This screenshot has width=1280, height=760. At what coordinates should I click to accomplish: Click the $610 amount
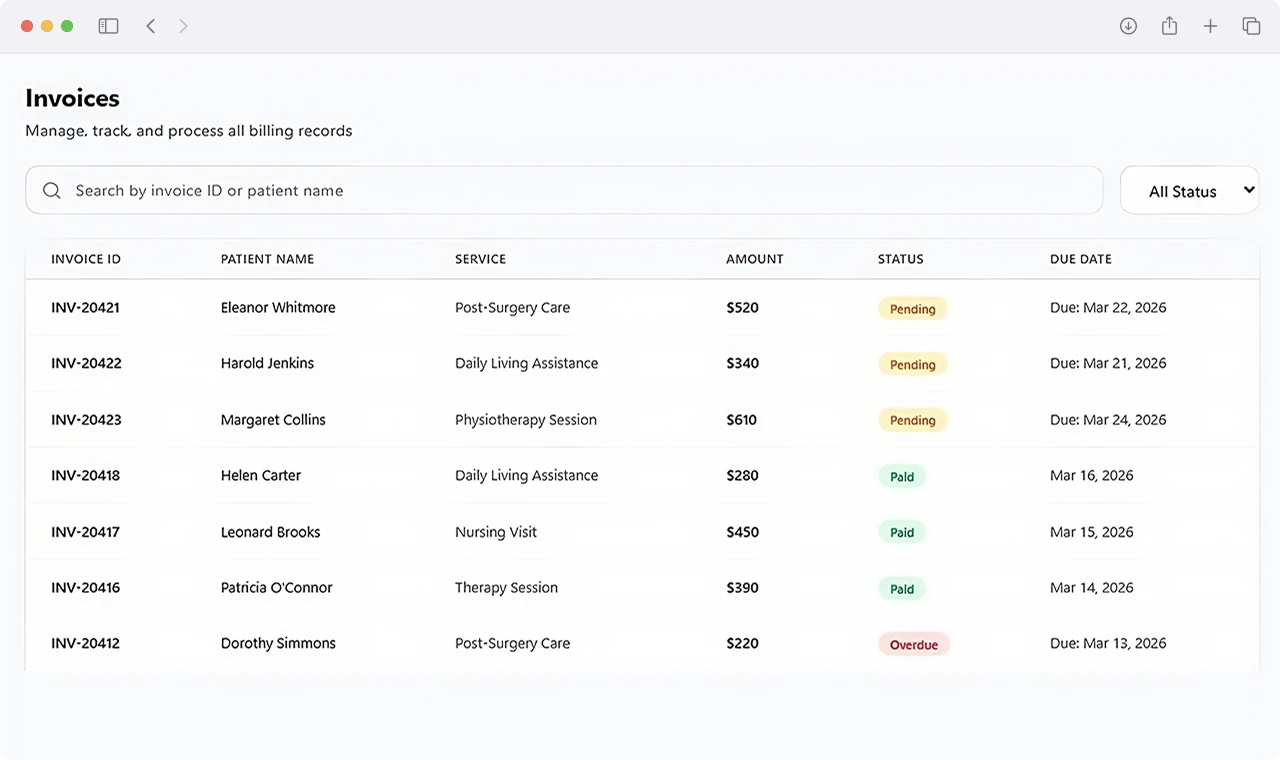742,420
